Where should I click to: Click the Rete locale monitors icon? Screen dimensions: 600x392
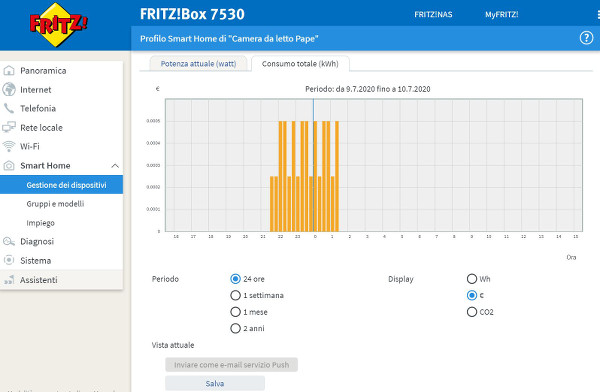pos(9,127)
